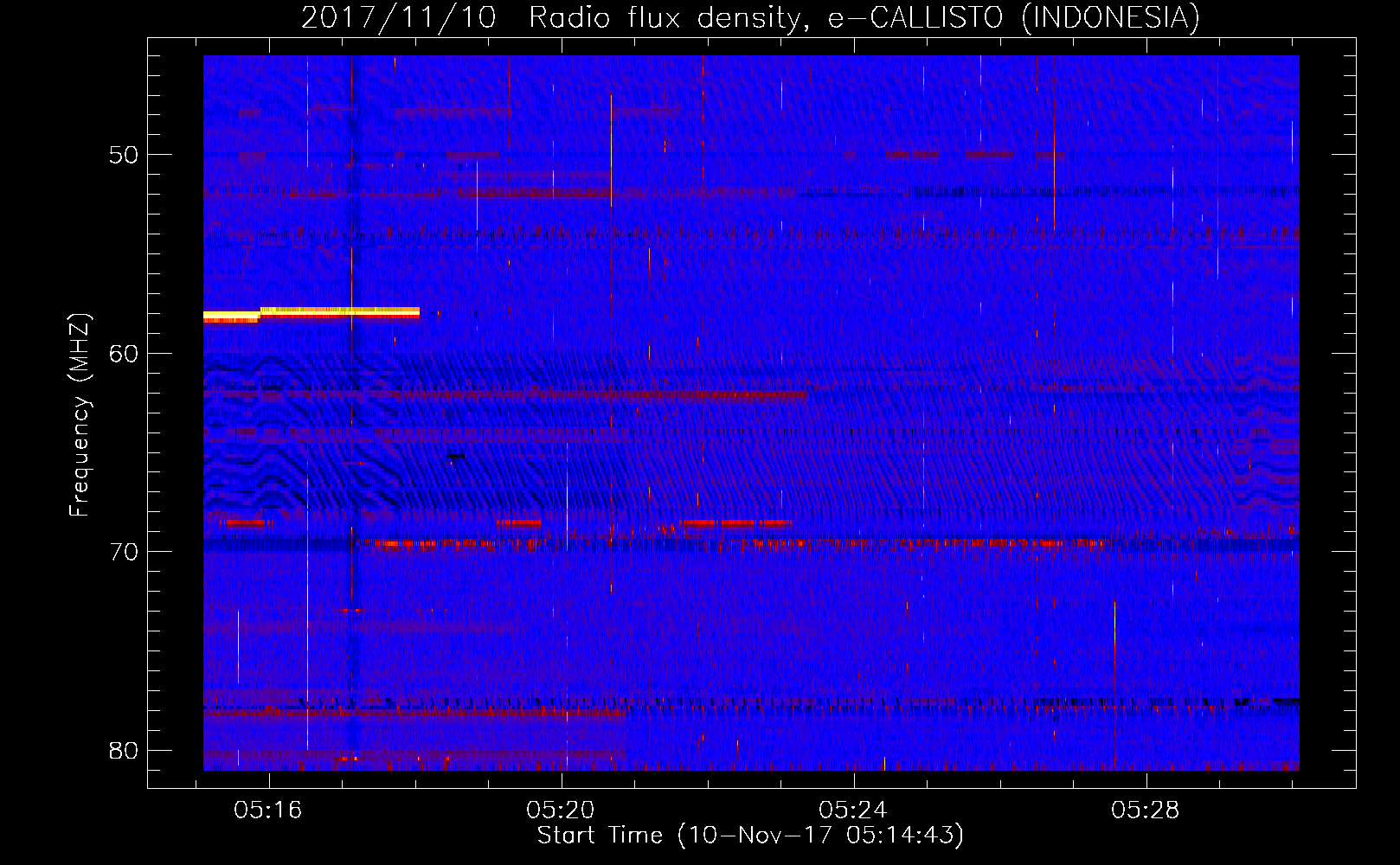Click the time tick label '05:16'
Screen dimensions: 1400x865
(268, 810)
